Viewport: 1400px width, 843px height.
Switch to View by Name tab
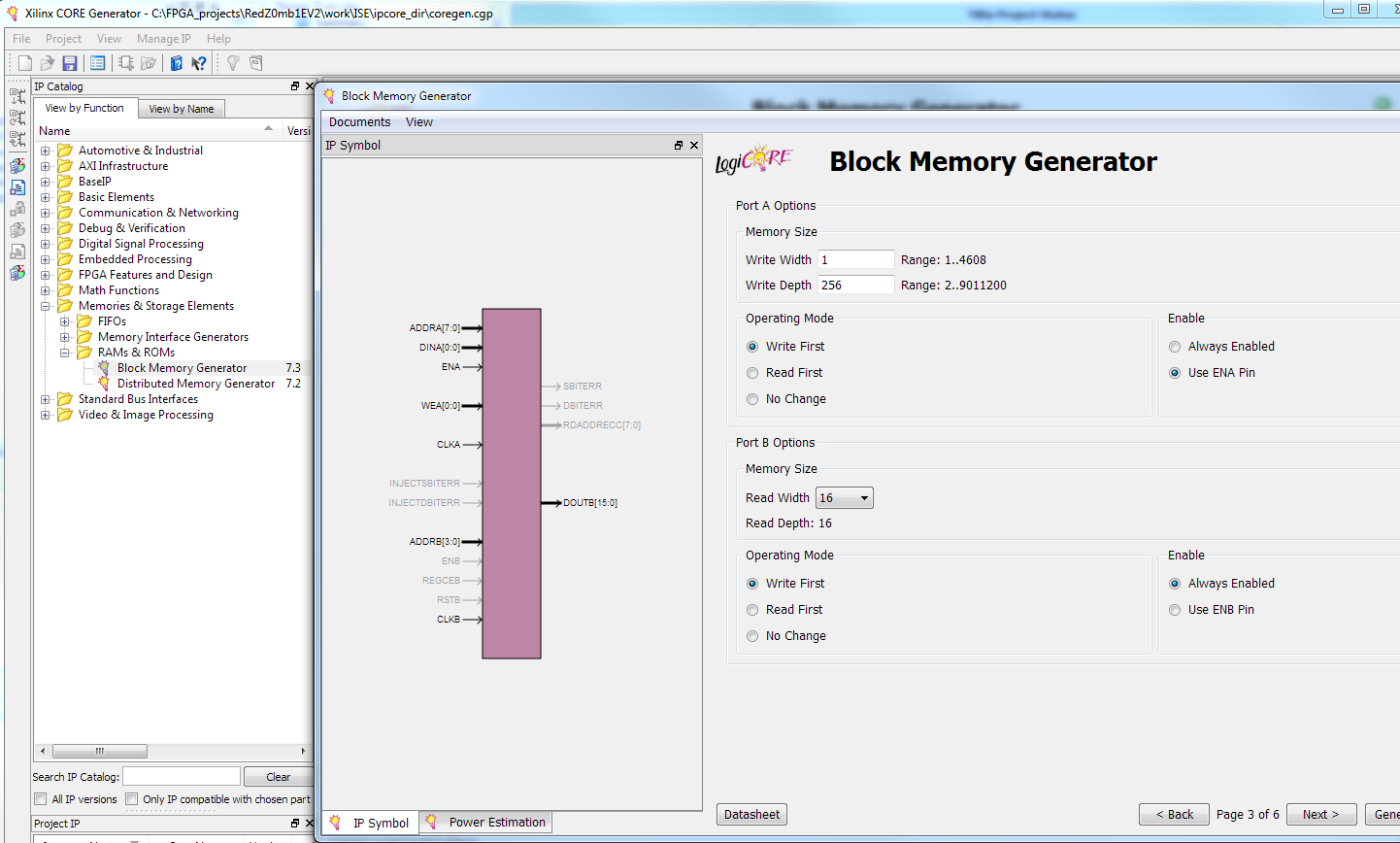(182, 109)
